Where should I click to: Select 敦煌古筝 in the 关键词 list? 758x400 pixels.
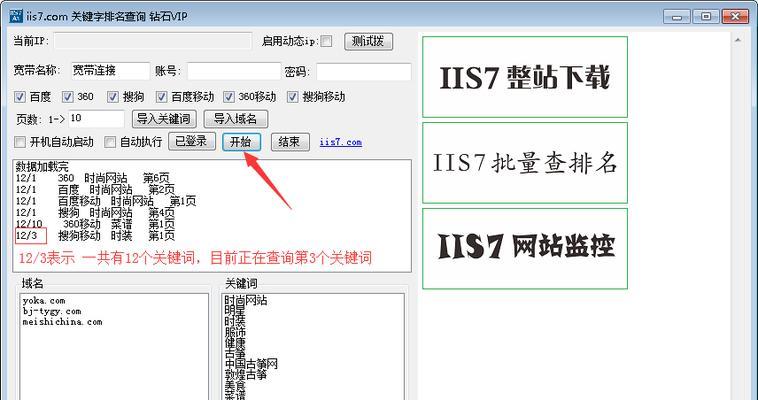[246, 375]
